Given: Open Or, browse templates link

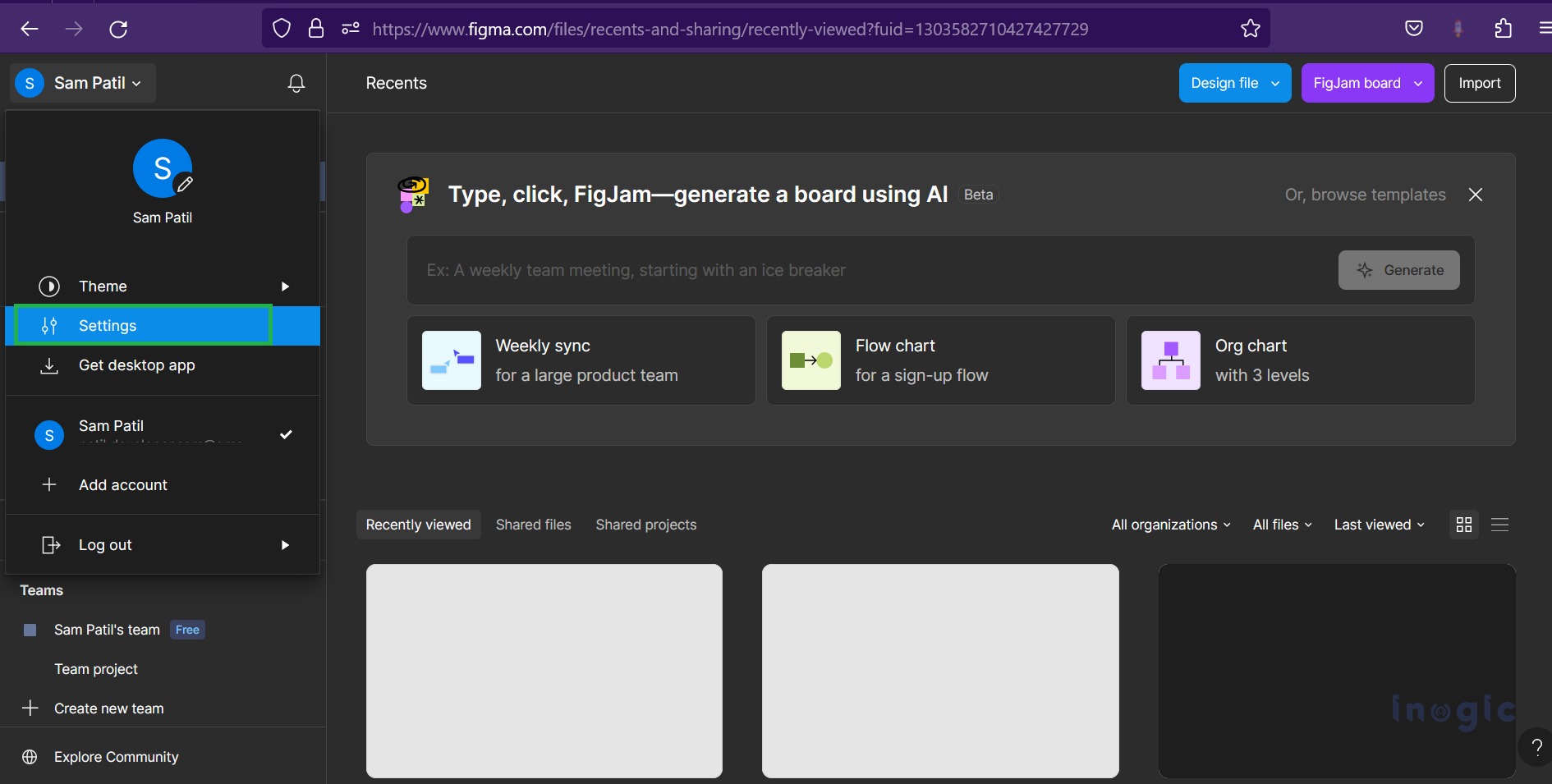Looking at the screenshot, I should [1366, 195].
